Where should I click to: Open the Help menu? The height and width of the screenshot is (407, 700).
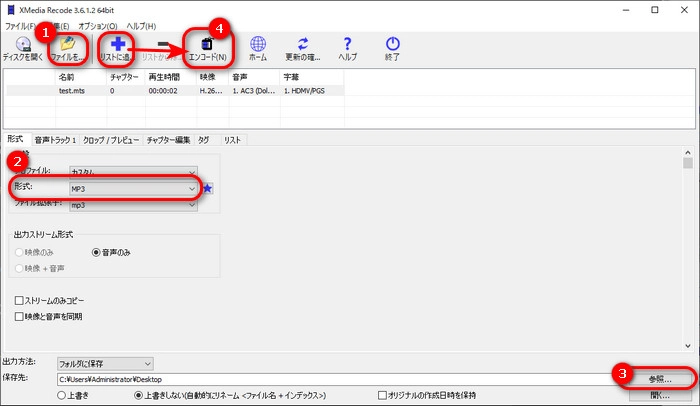pyautogui.click(x=141, y=26)
